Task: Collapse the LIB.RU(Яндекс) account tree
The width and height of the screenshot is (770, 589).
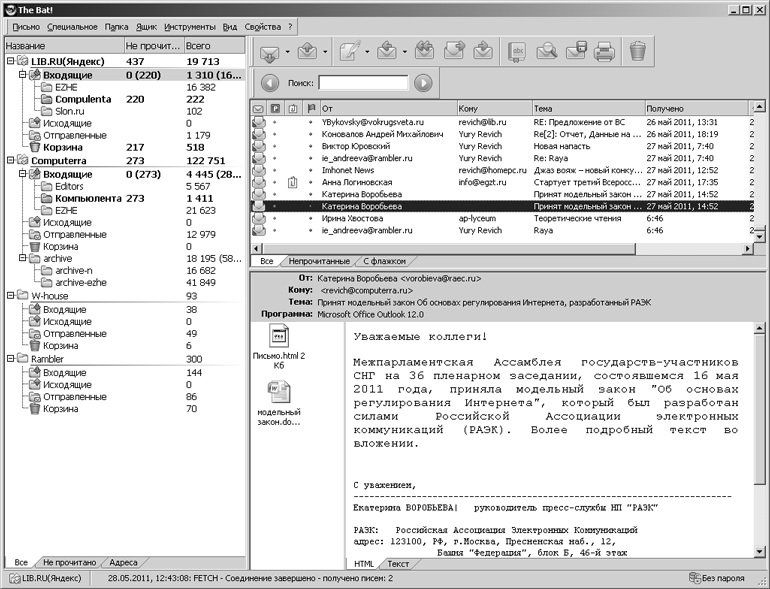Action: coord(10,61)
